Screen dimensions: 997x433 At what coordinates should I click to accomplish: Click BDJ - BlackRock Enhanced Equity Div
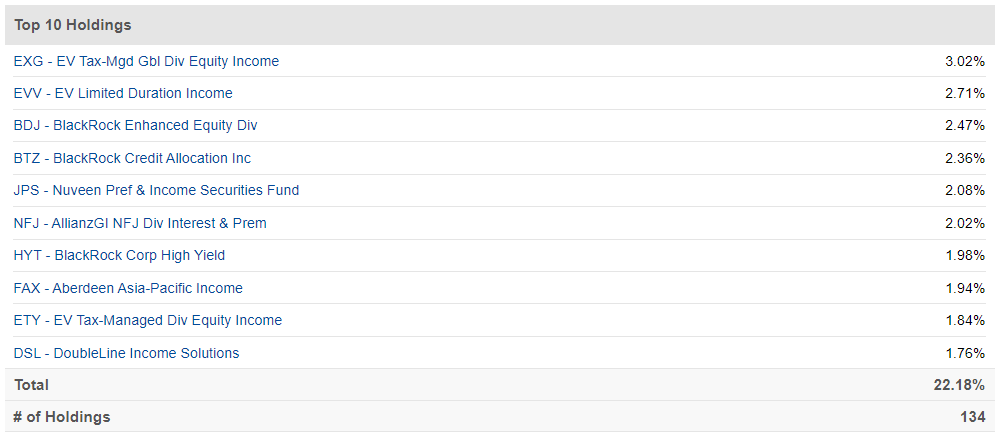point(135,126)
